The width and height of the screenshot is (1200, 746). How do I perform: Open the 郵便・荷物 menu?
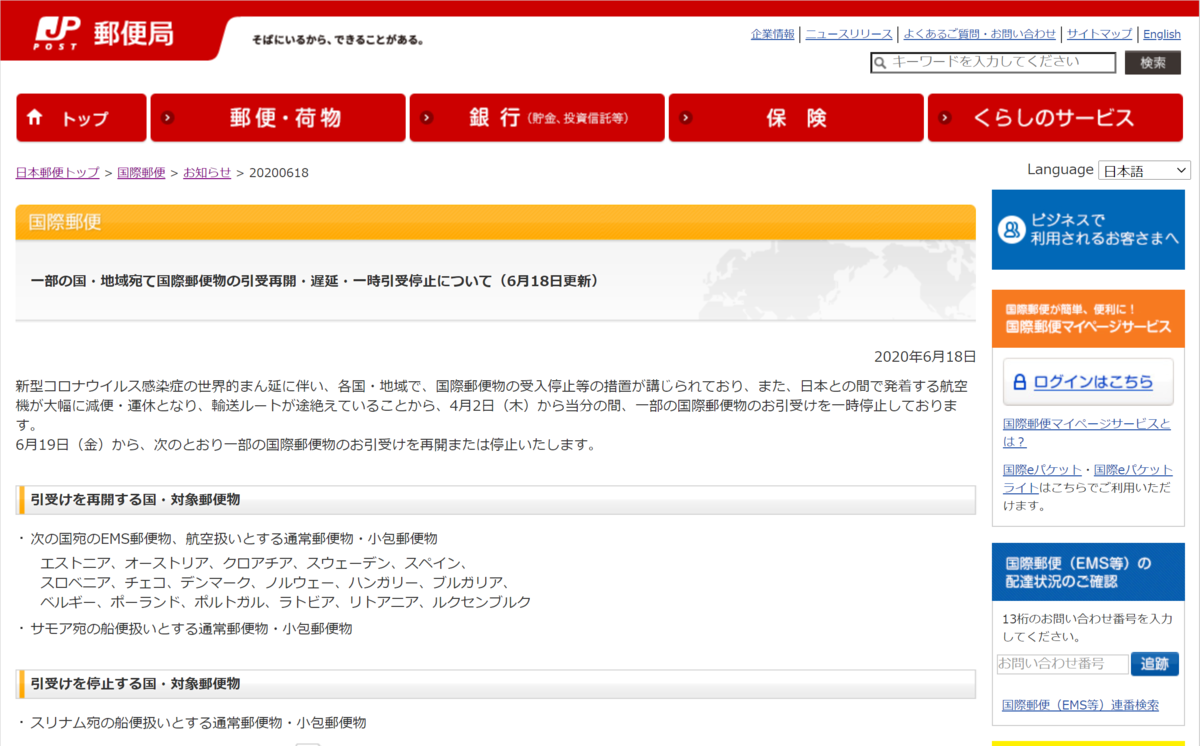[278, 118]
